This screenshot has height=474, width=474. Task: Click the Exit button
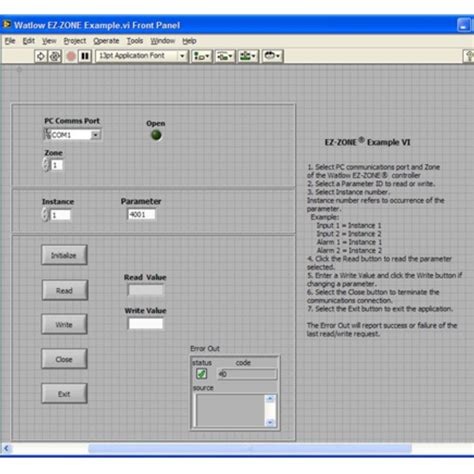pos(64,394)
